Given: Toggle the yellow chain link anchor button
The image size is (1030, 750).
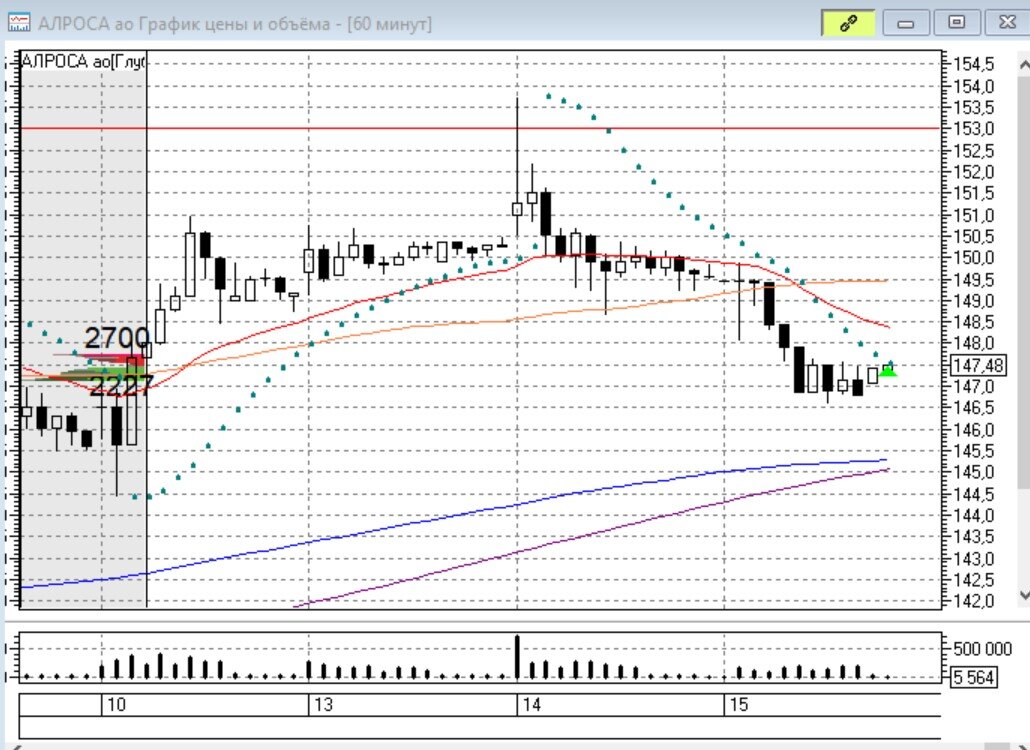Looking at the screenshot, I should (848, 24).
